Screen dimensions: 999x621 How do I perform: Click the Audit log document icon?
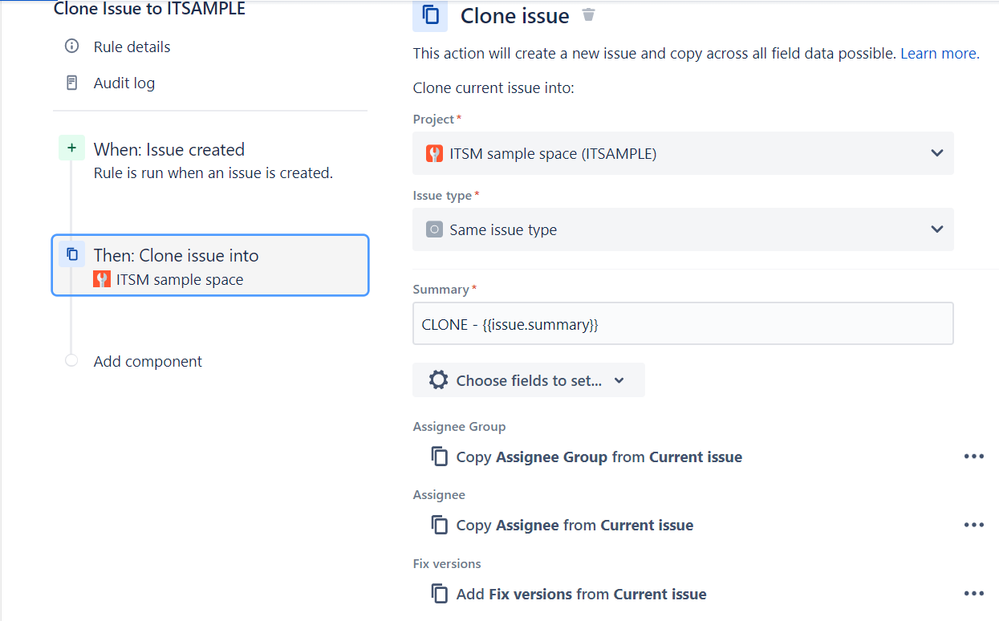point(72,83)
